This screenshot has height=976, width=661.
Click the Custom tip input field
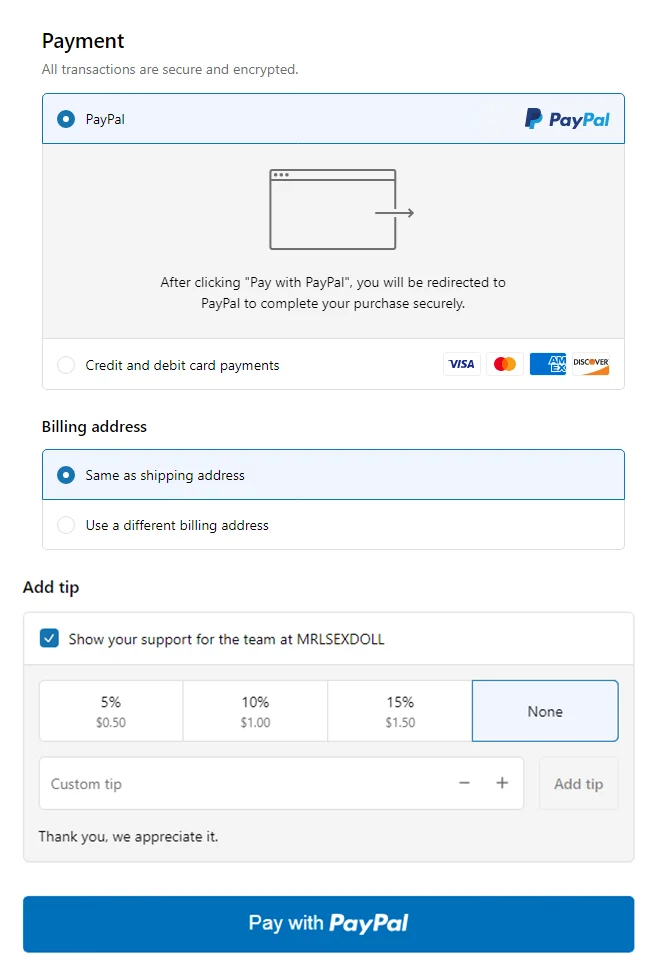[x=240, y=783]
